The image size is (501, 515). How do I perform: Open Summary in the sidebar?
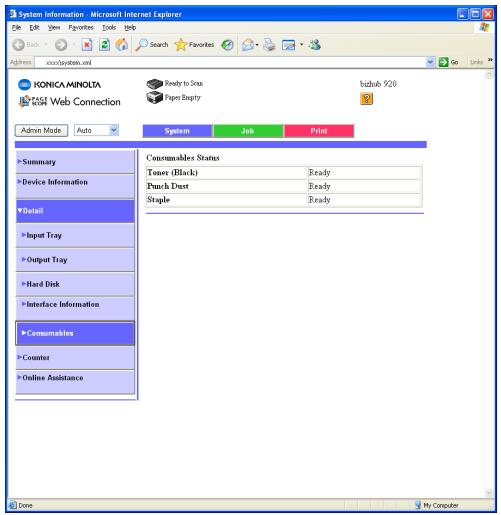(x=75, y=162)
